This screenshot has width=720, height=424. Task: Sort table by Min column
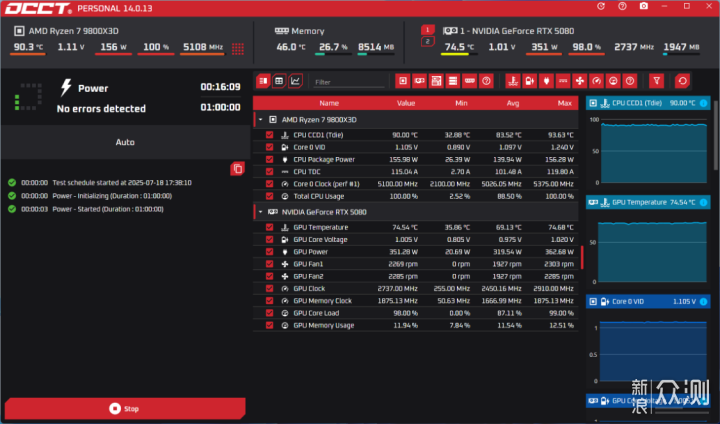click(x=461, y=103)
